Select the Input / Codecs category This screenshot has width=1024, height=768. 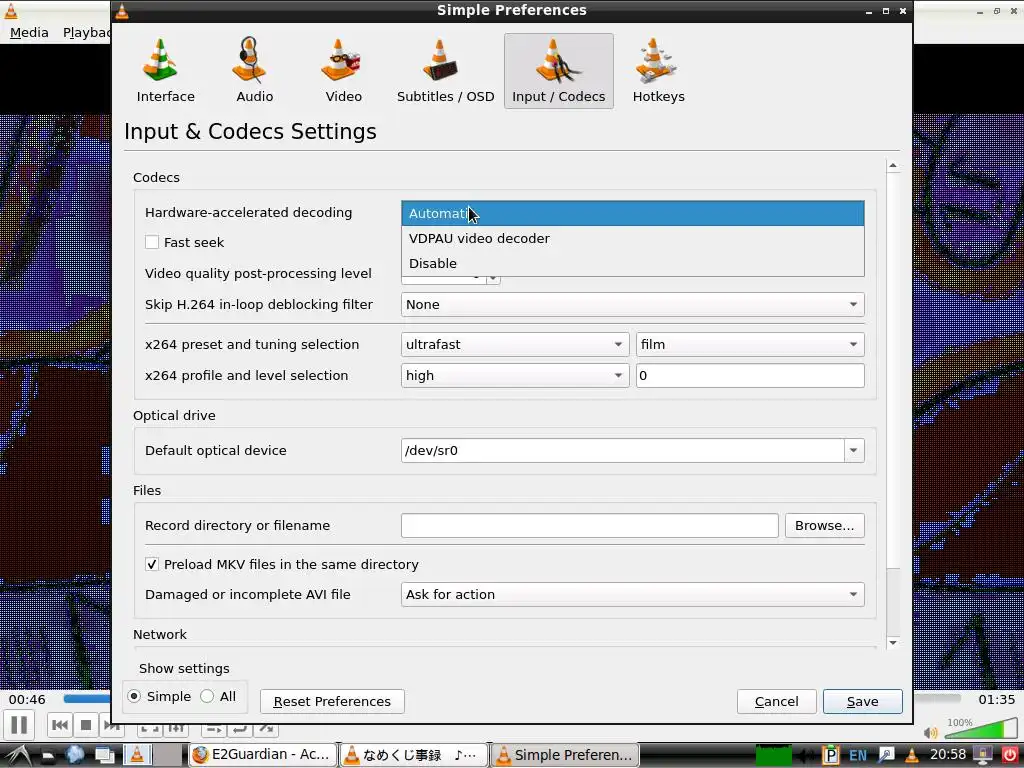[558, 71]
